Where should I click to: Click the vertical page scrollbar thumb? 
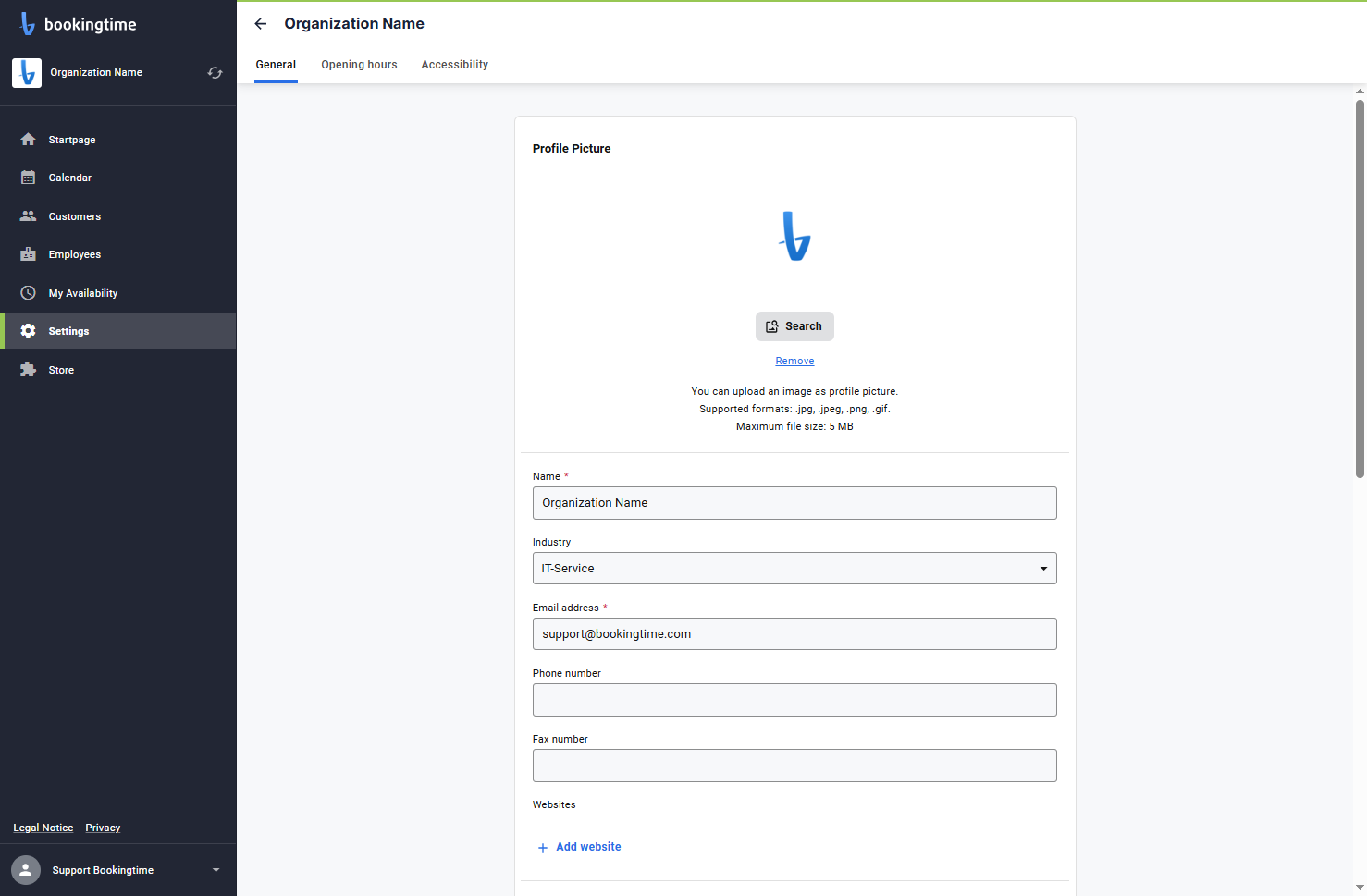coord(1360,288)
